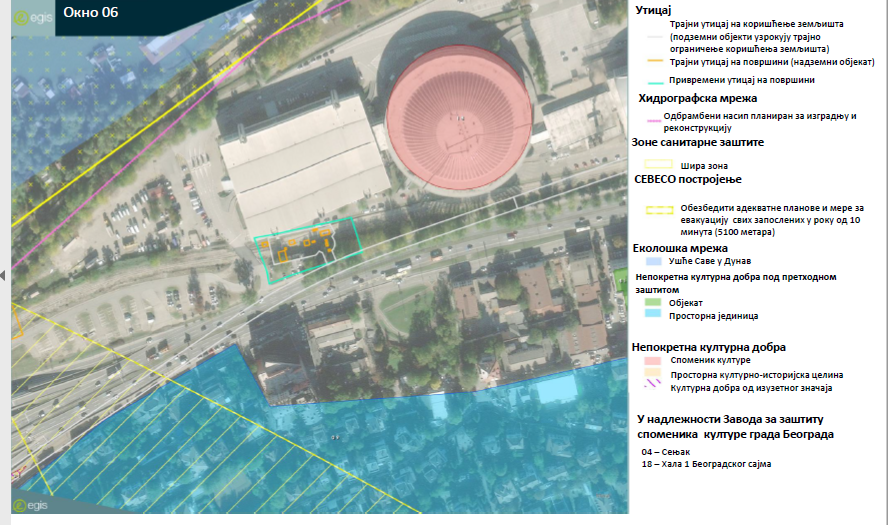The width and height of the screenshot is (888, 525).
Task: Click the Хидрографска мрежа legend heading
Action: (698, 99)
